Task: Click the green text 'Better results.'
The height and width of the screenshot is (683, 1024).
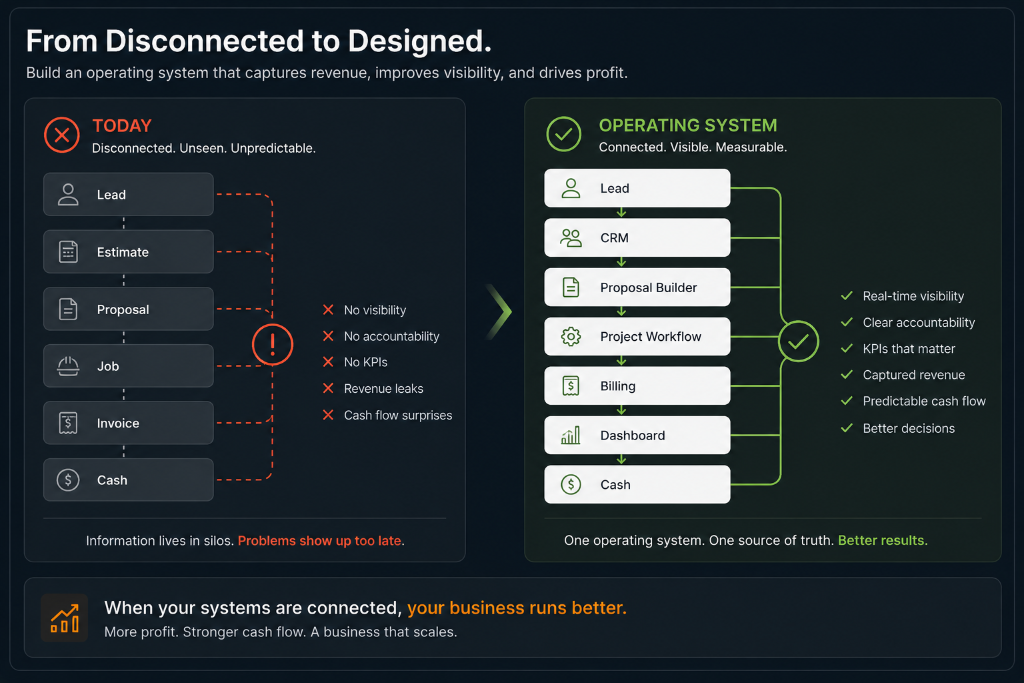Action: pos(883,540)
